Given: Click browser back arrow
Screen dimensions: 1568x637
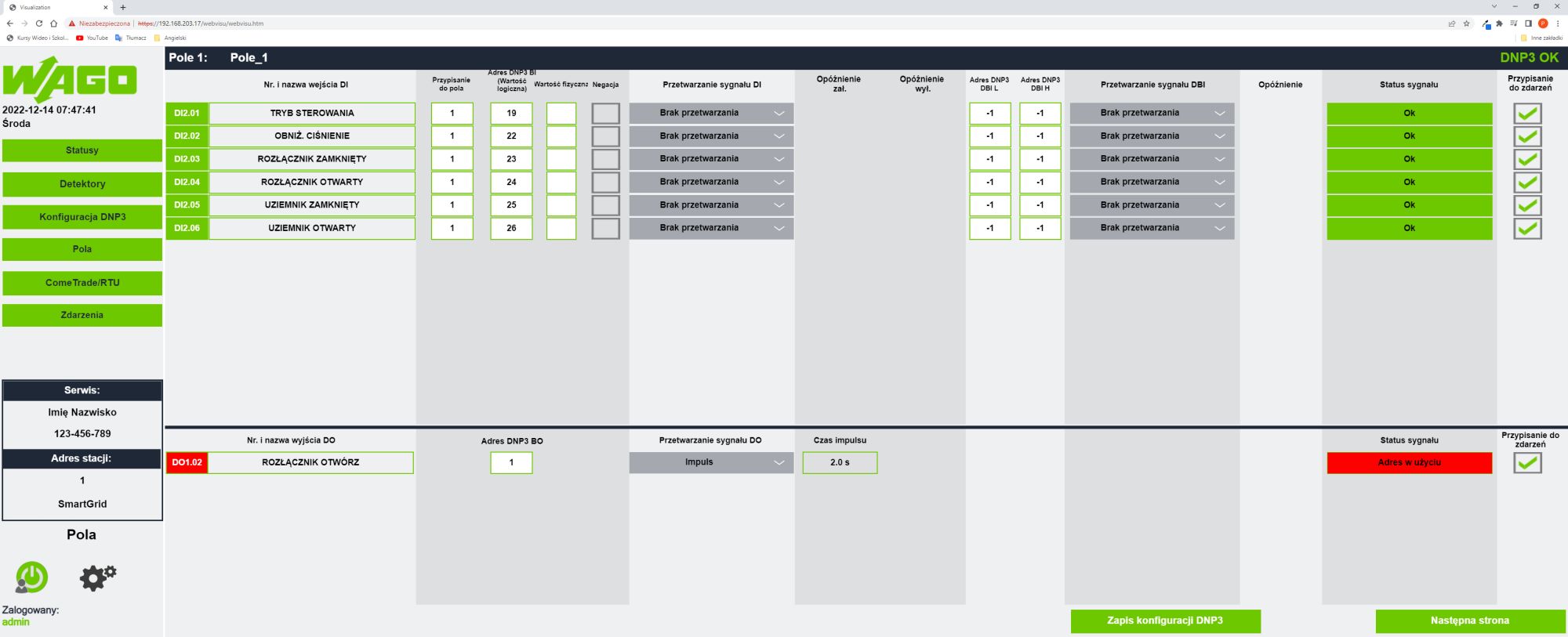Looking at the screenshot, I should [10, 24].
